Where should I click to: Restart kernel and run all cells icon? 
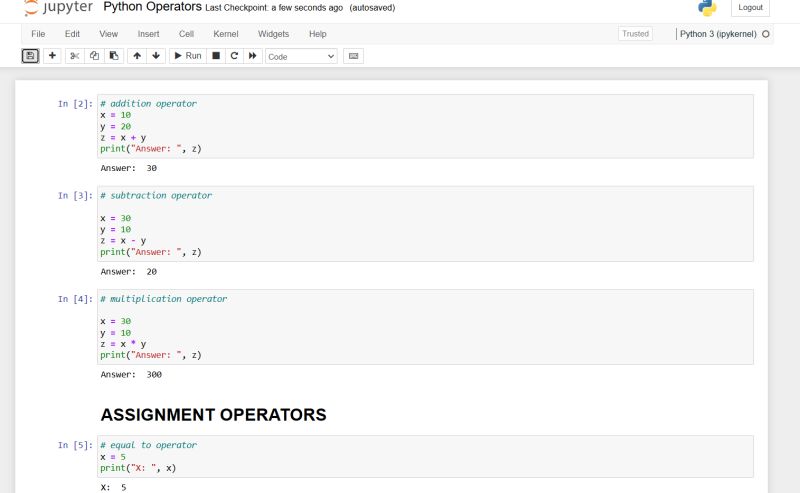(x=253, y=56)
